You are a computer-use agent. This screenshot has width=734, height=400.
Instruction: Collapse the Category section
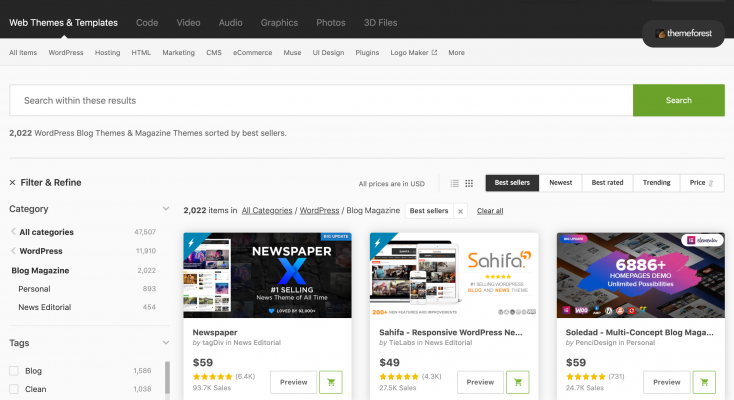pos(166,209)
